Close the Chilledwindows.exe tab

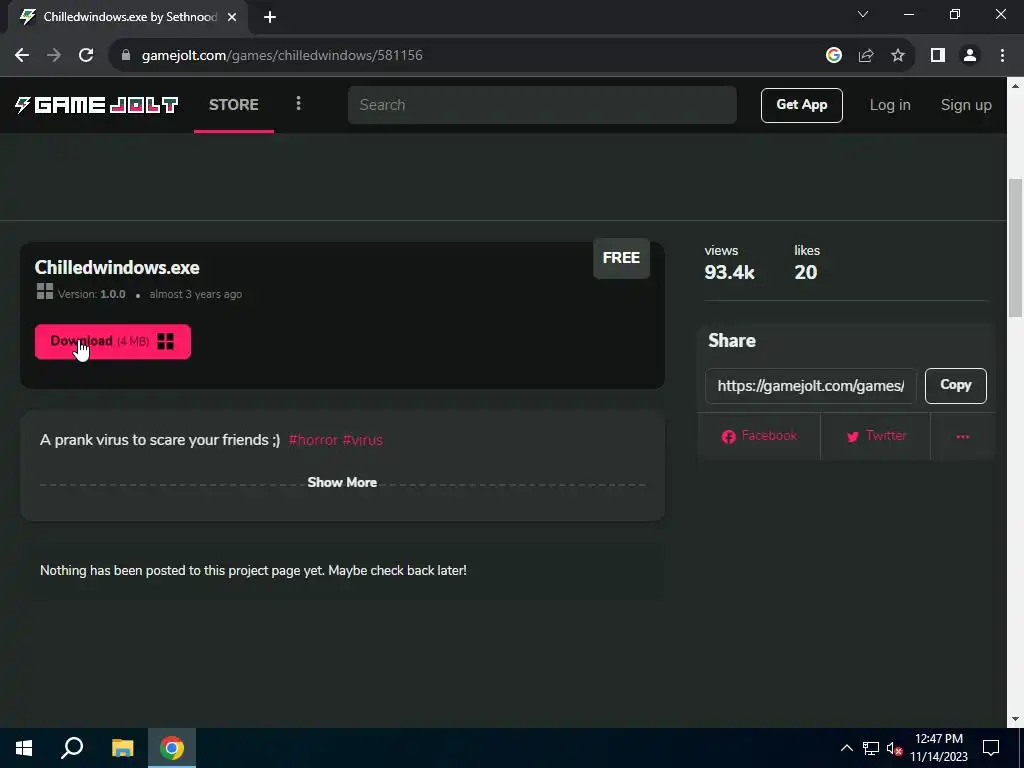coord(232,17)
